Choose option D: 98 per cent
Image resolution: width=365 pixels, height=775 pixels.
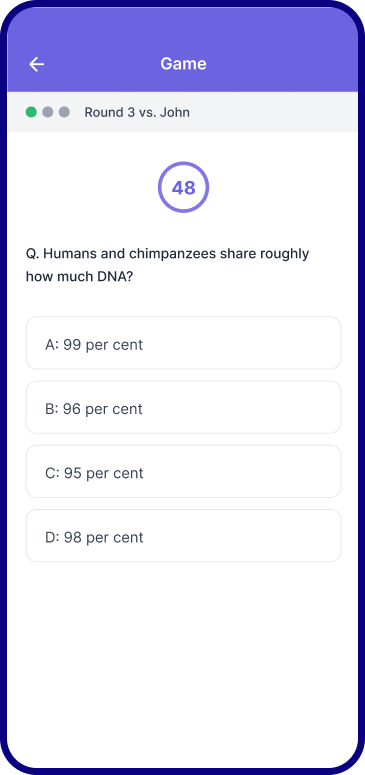(183, 536)
